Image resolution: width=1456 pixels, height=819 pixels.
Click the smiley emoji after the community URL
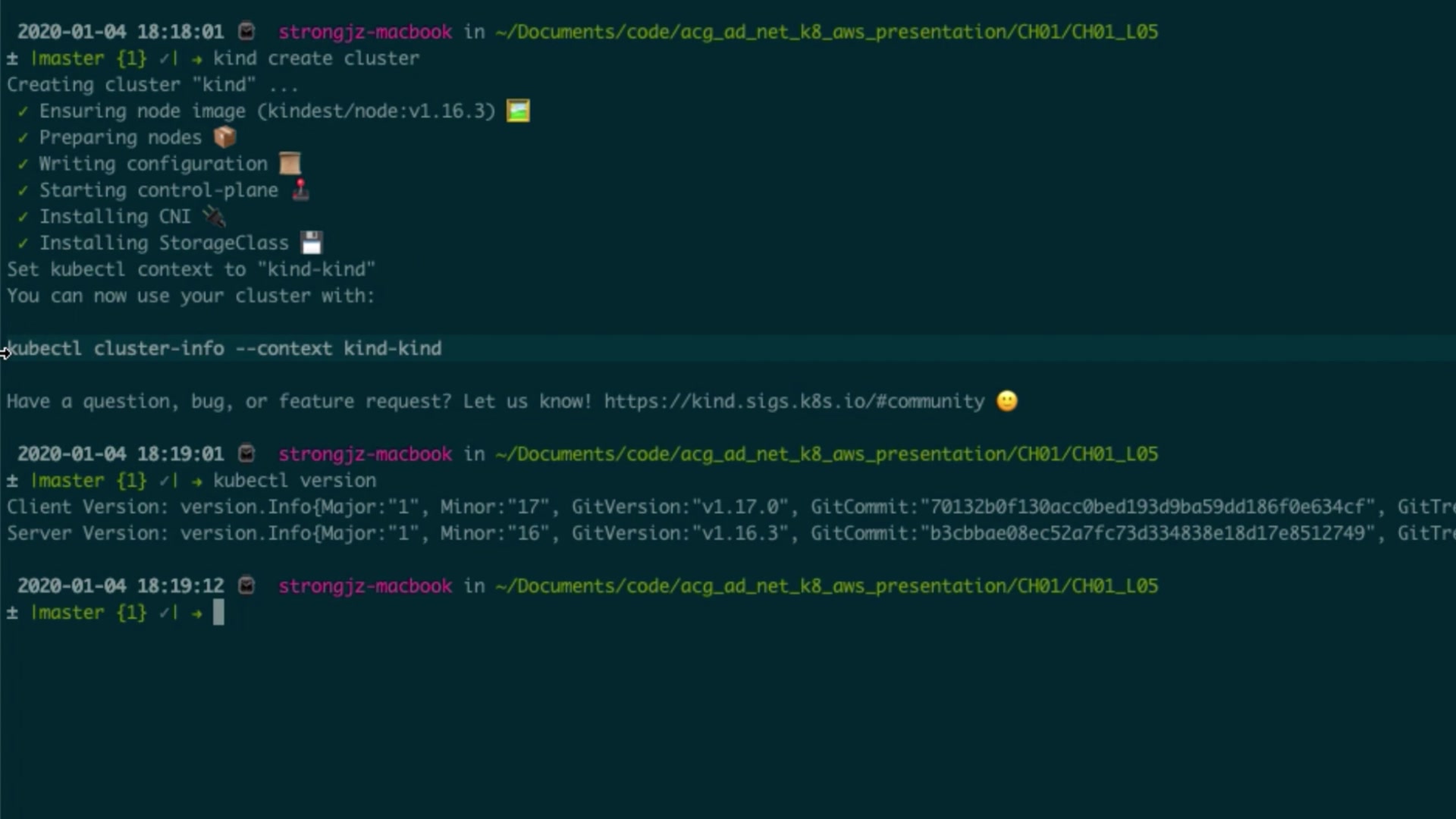pos(1006,400)
